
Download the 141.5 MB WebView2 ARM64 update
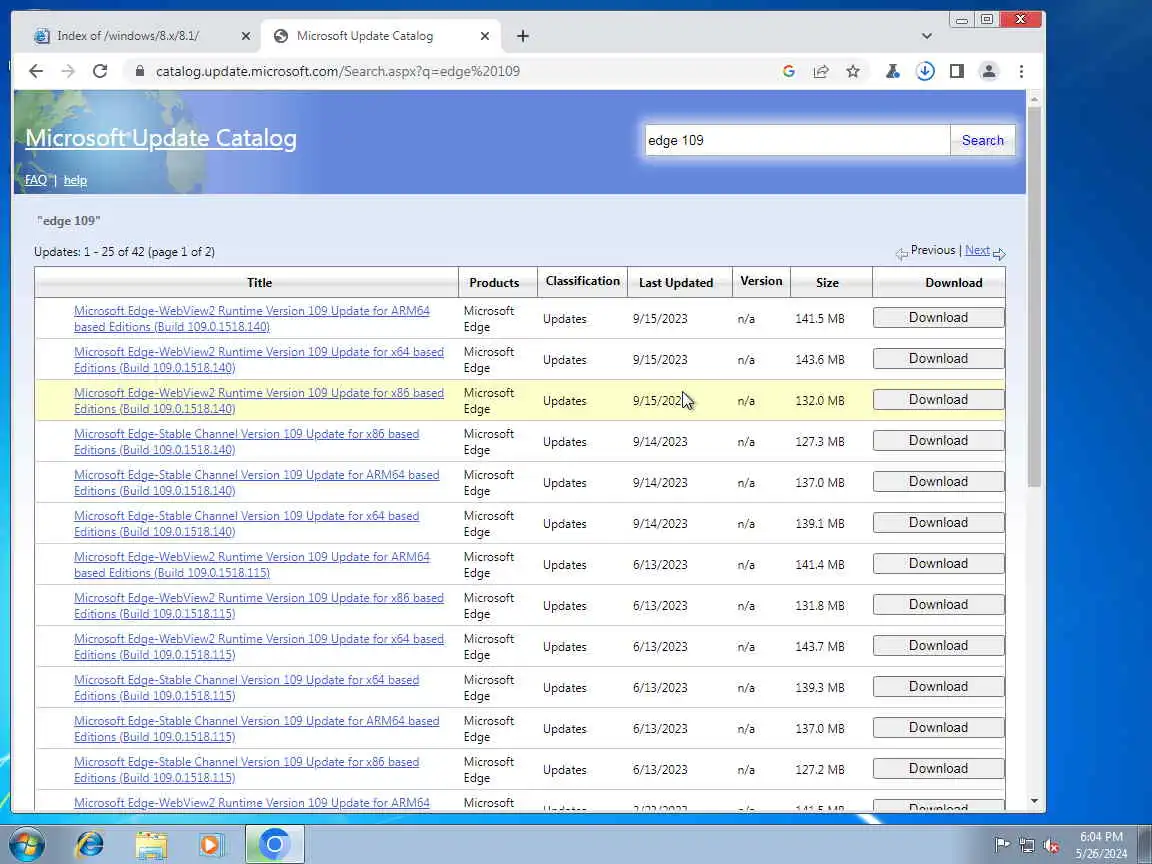(938, 317)
